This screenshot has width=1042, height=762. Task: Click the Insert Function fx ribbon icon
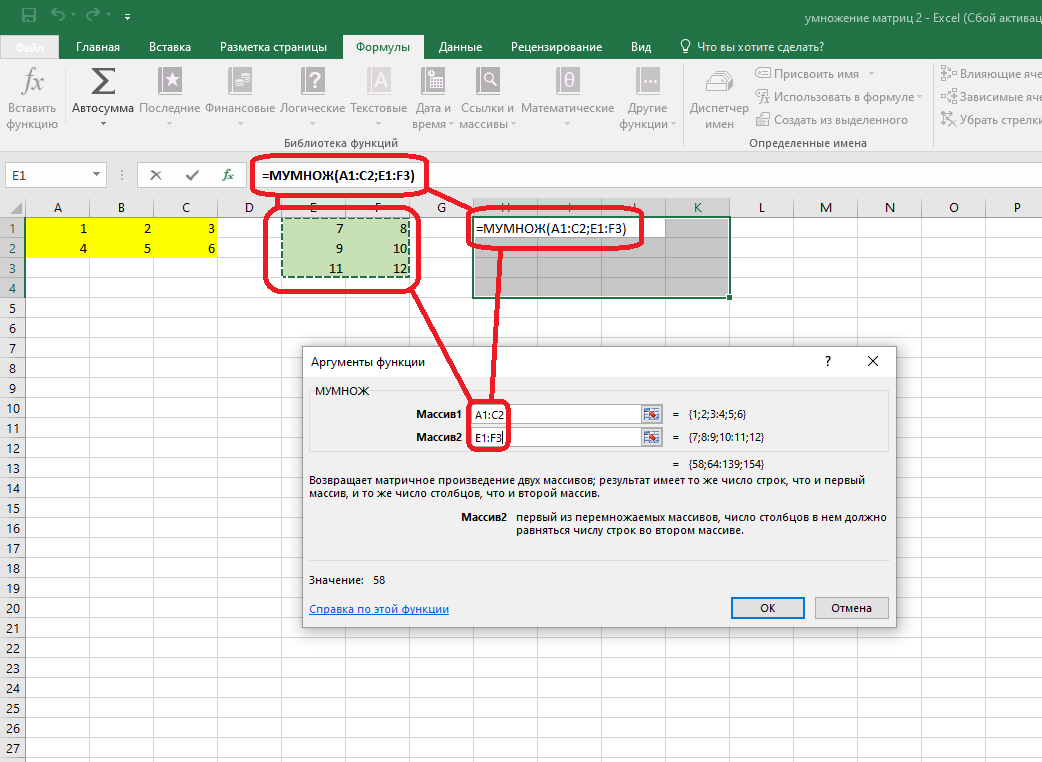(x=33, y=82)
